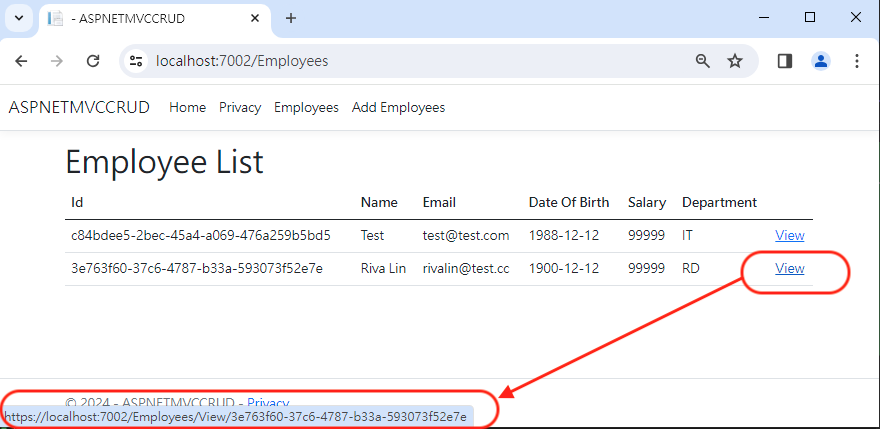Click the address bar URL field
Image resolution: width=880 pixels, height=429 pixels.
tap(400, 61)
